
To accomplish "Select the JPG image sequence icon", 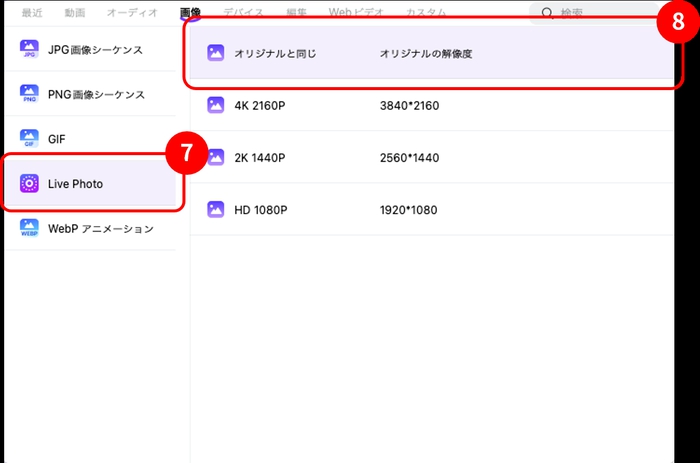I will (30, 50).
